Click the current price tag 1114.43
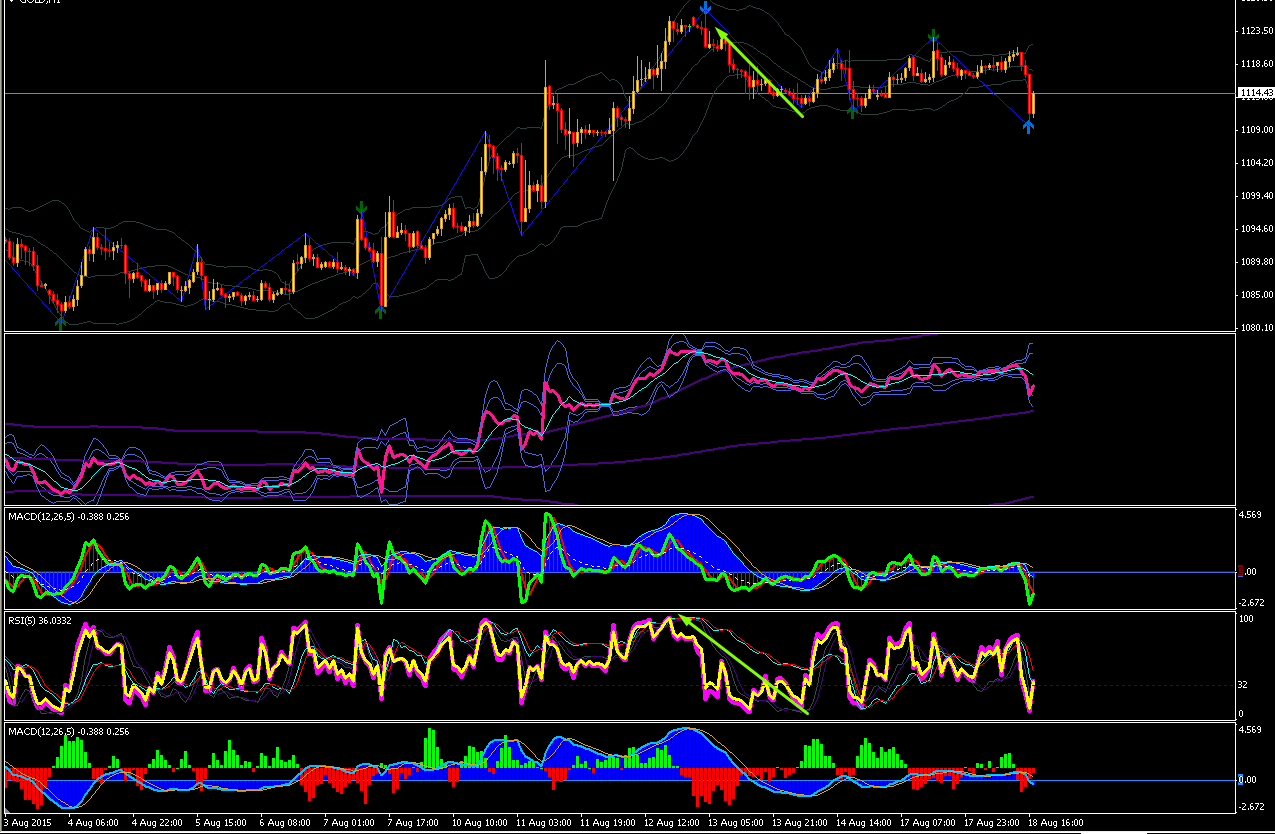Screen dimensions: 1275x834 [x=1255, y=93]
